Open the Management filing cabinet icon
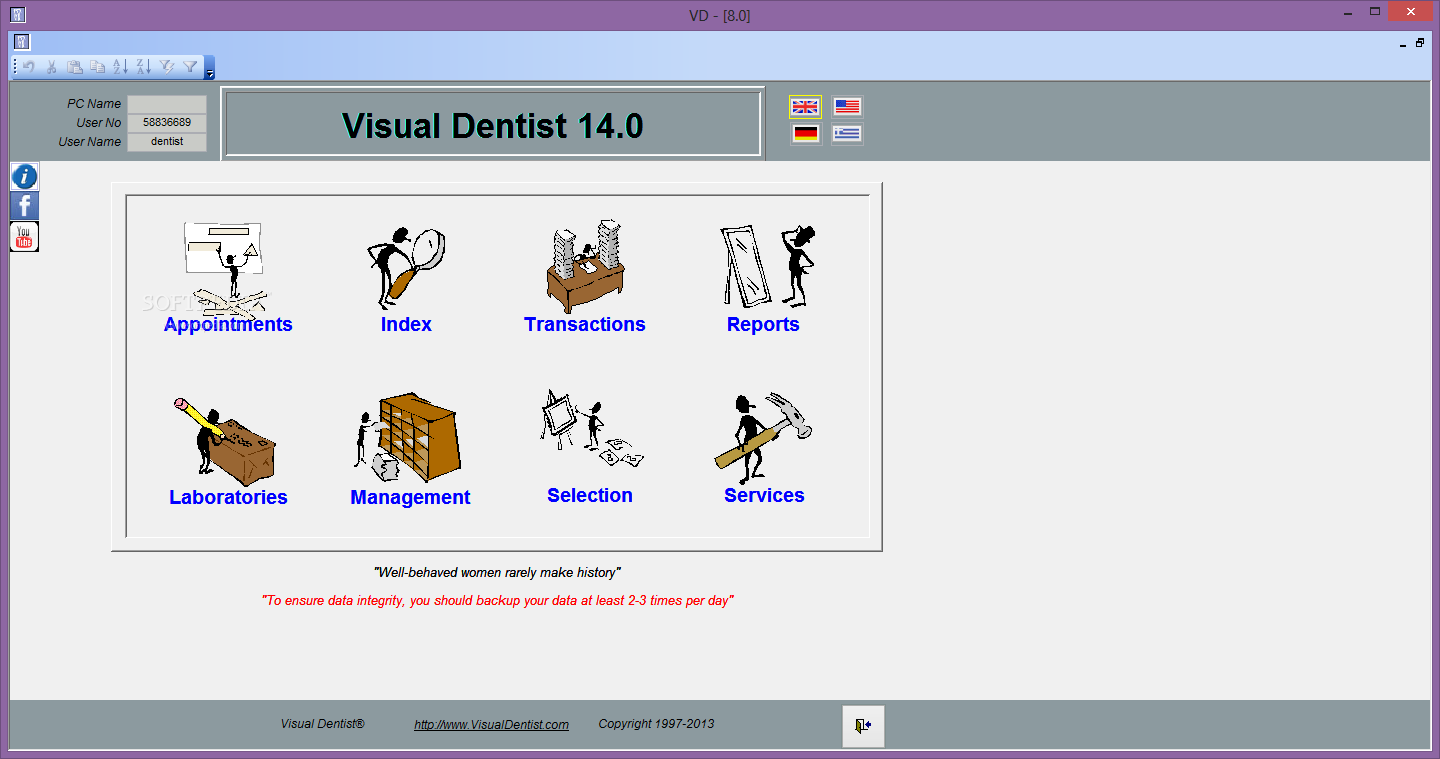 coord(407,438)
